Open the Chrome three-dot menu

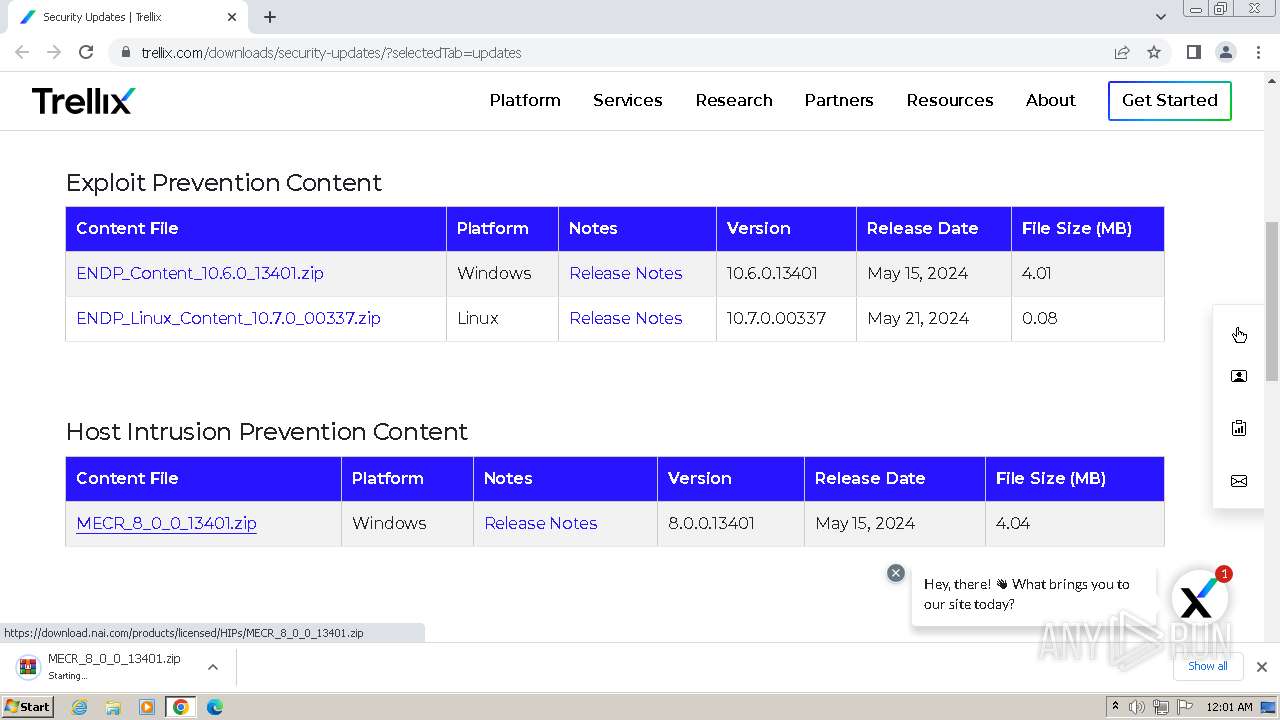pyautogui.click(x=1257, y=52)
